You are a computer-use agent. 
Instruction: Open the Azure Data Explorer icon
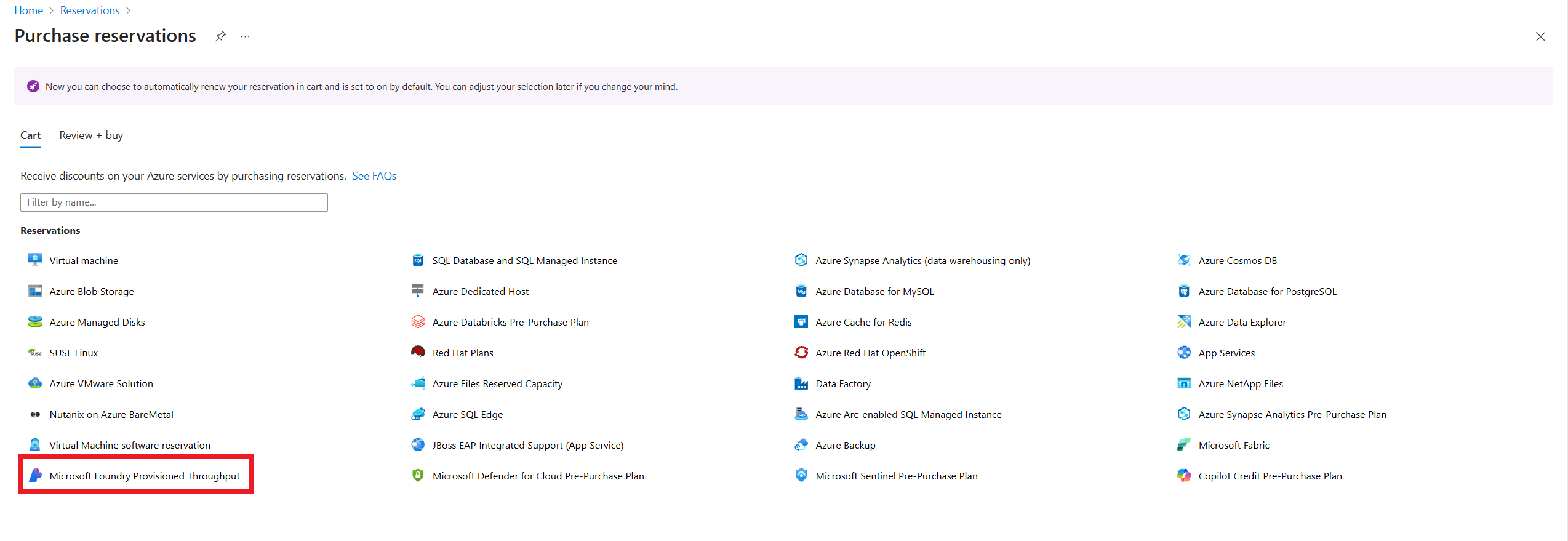click(x=1184, y=321)
